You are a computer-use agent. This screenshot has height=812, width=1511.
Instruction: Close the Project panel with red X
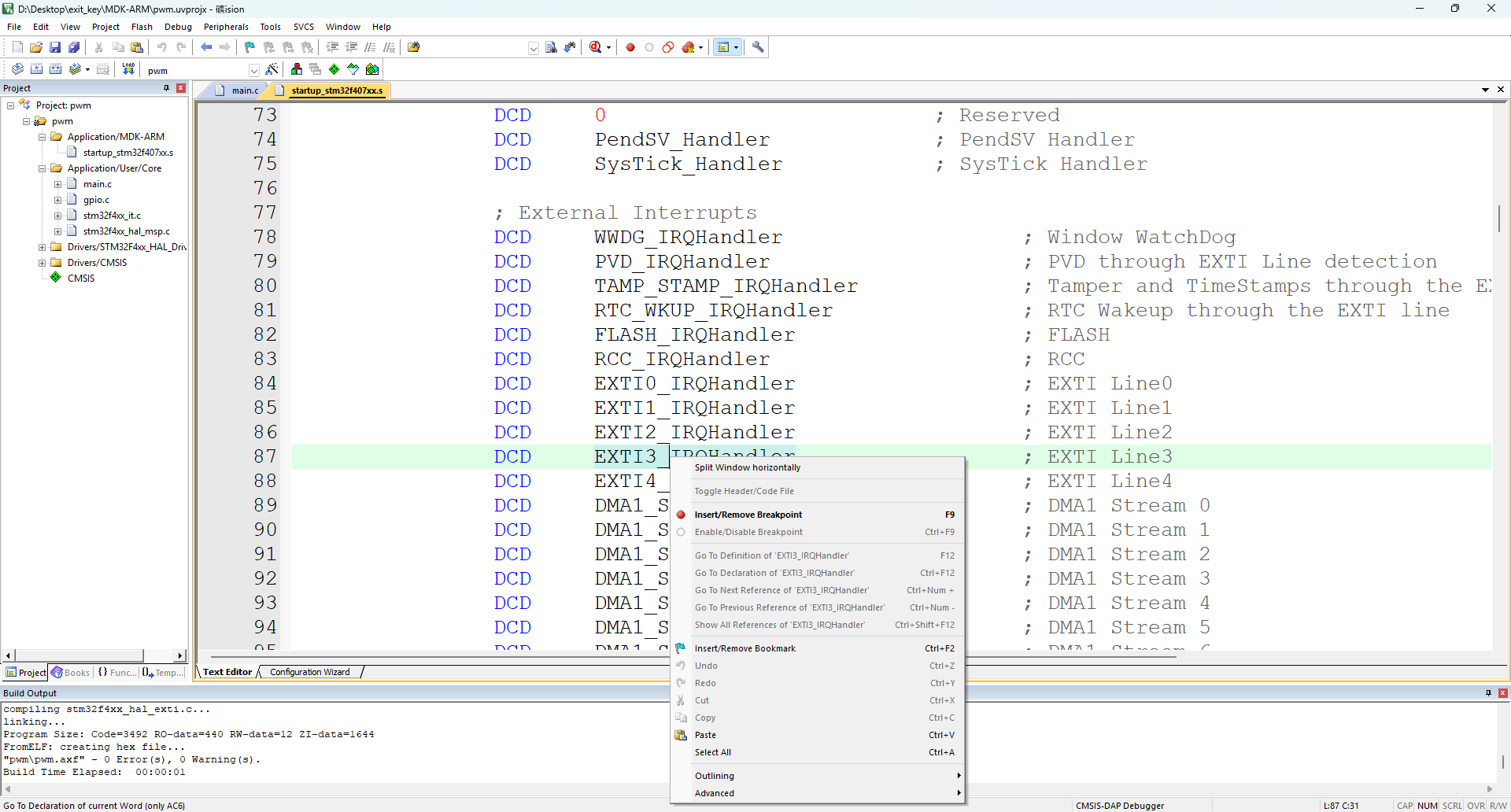pyautogui.click(x=181, y=88)
